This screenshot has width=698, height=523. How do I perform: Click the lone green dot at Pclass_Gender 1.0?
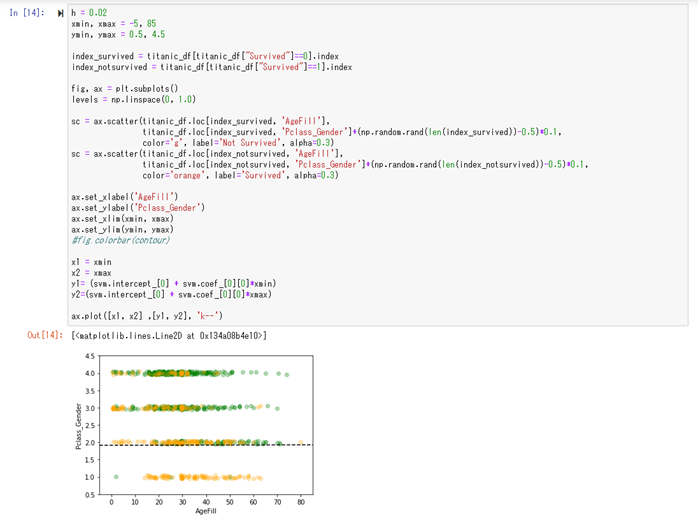(x=116, y=477)
